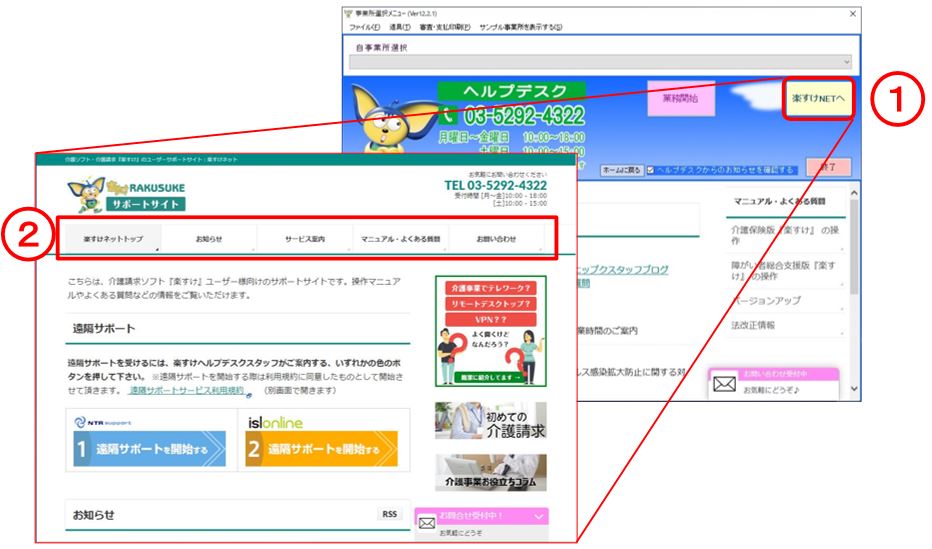Open the 介護事業お役立ちコラム banner
This screenshot has height=549, width=932.
point(490,473)
